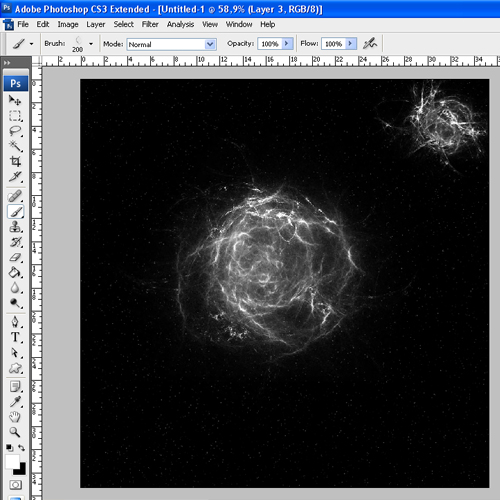The height and width of the screenshot is (500, 500).
Task: Set the black background color swatch
Action: (x=21, y=469)
